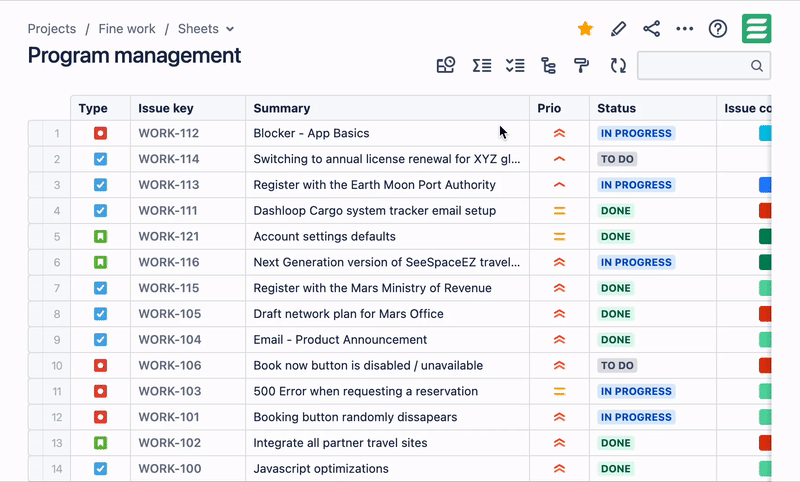Open the Fine work project breadcrumb
800x482 pixels.
click(x=127, y=29)
